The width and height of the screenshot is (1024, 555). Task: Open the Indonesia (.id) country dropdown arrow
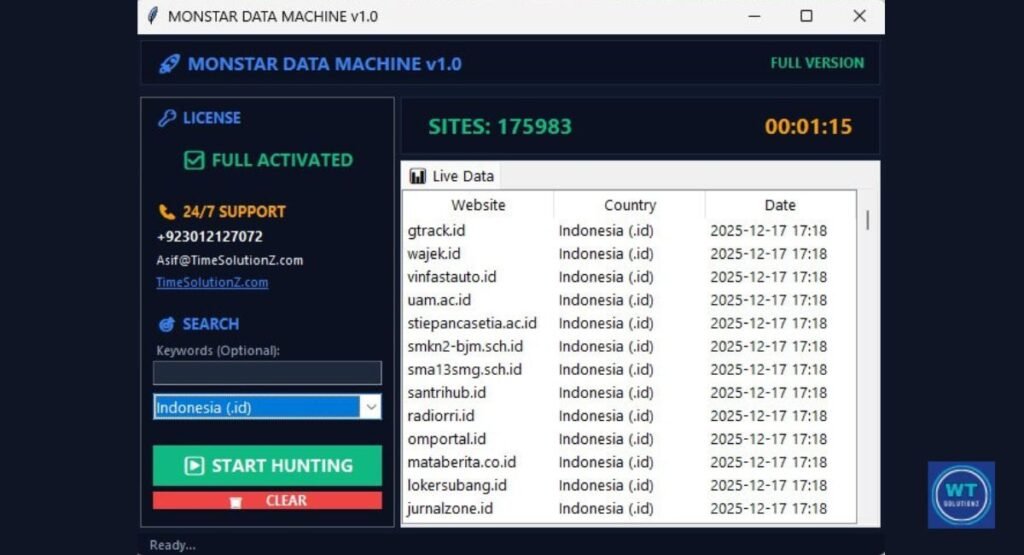370,407
